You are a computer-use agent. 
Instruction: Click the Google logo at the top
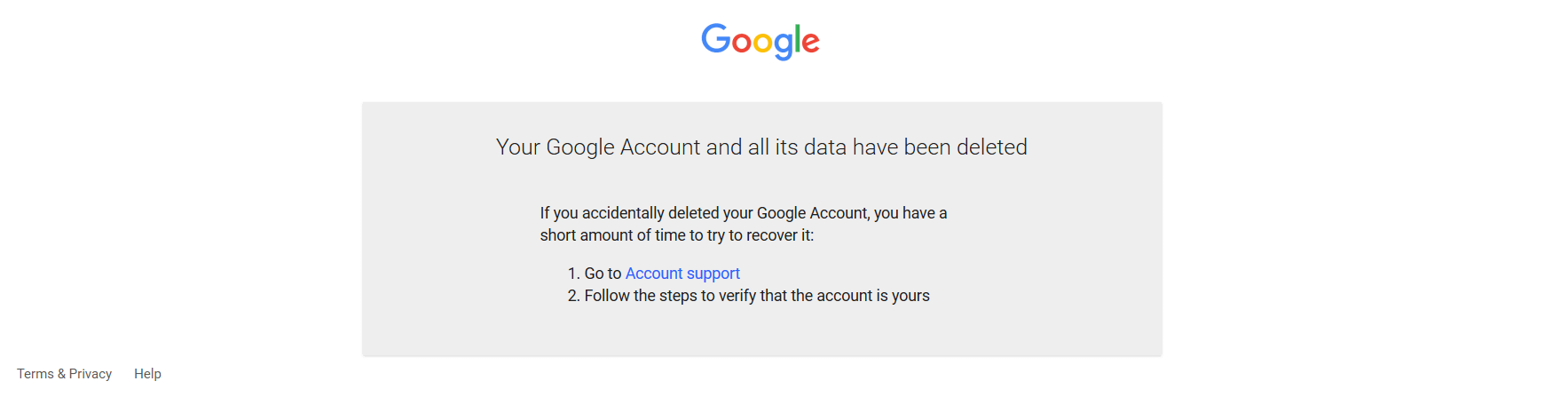760,41
